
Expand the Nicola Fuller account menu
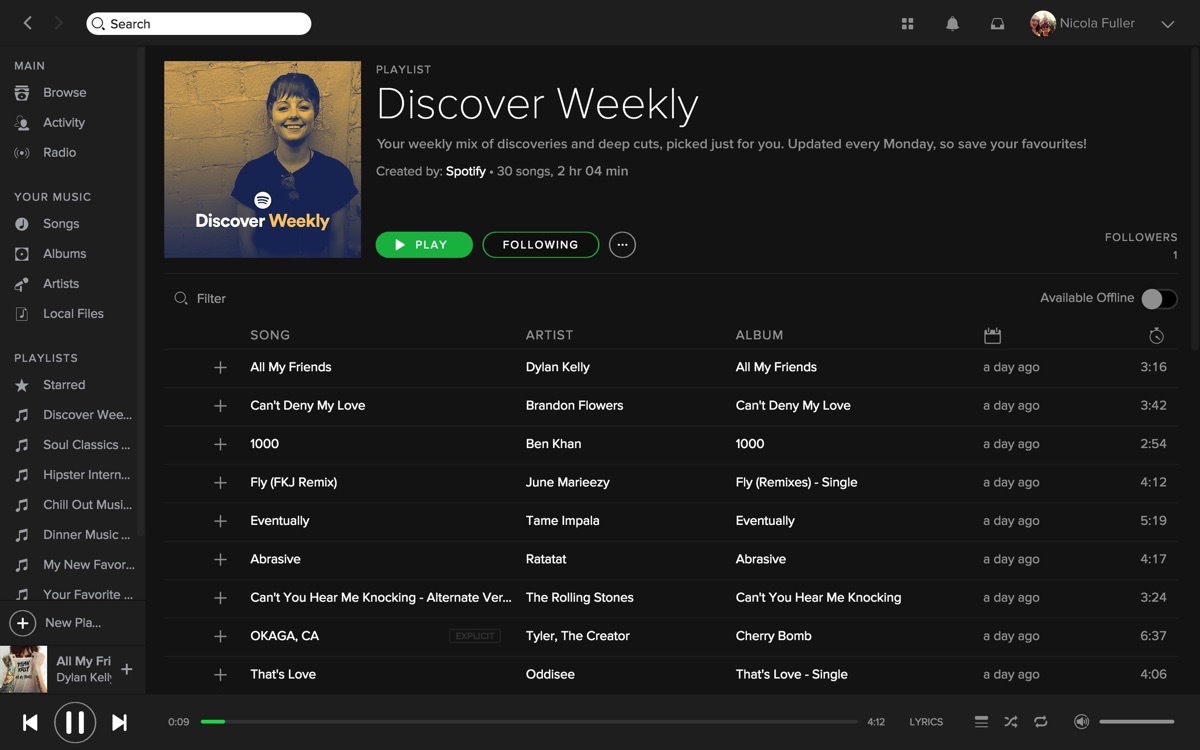1167,24
